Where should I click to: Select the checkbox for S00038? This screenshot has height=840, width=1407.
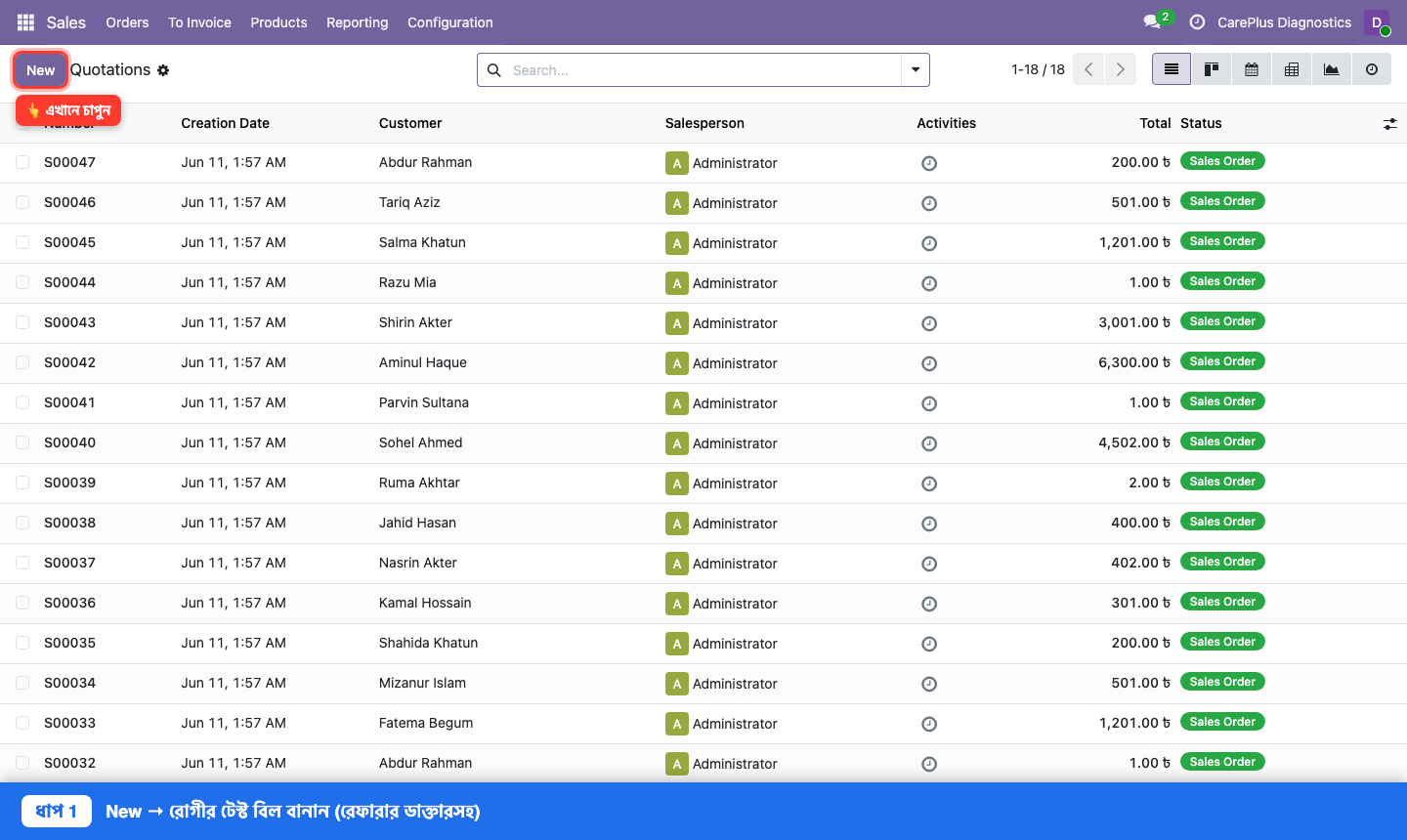(22, 523)
